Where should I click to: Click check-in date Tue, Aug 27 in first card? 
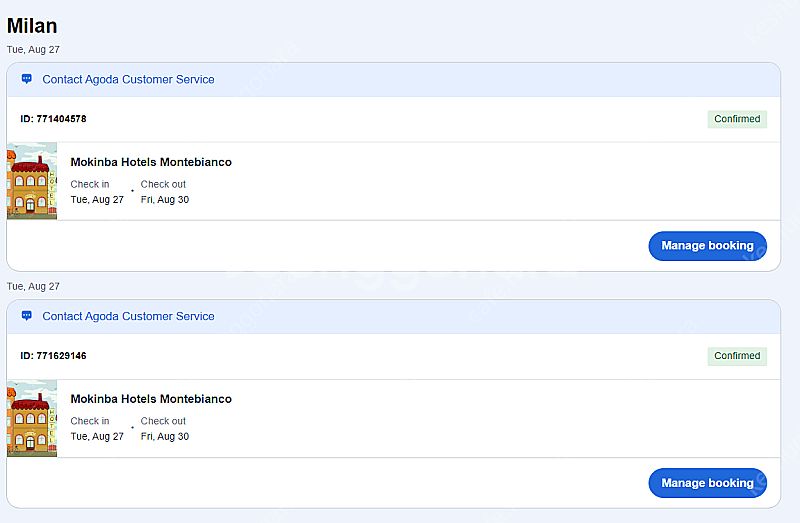(x=97, y=200)
